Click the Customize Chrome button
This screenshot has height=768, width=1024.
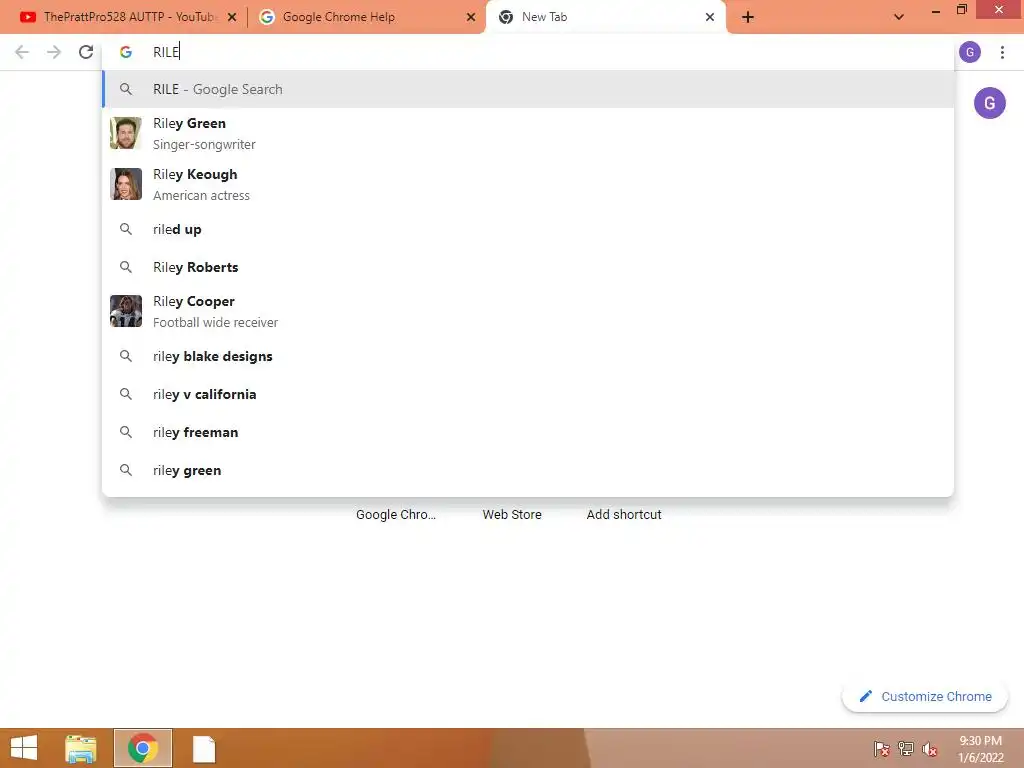pos(925,697)
